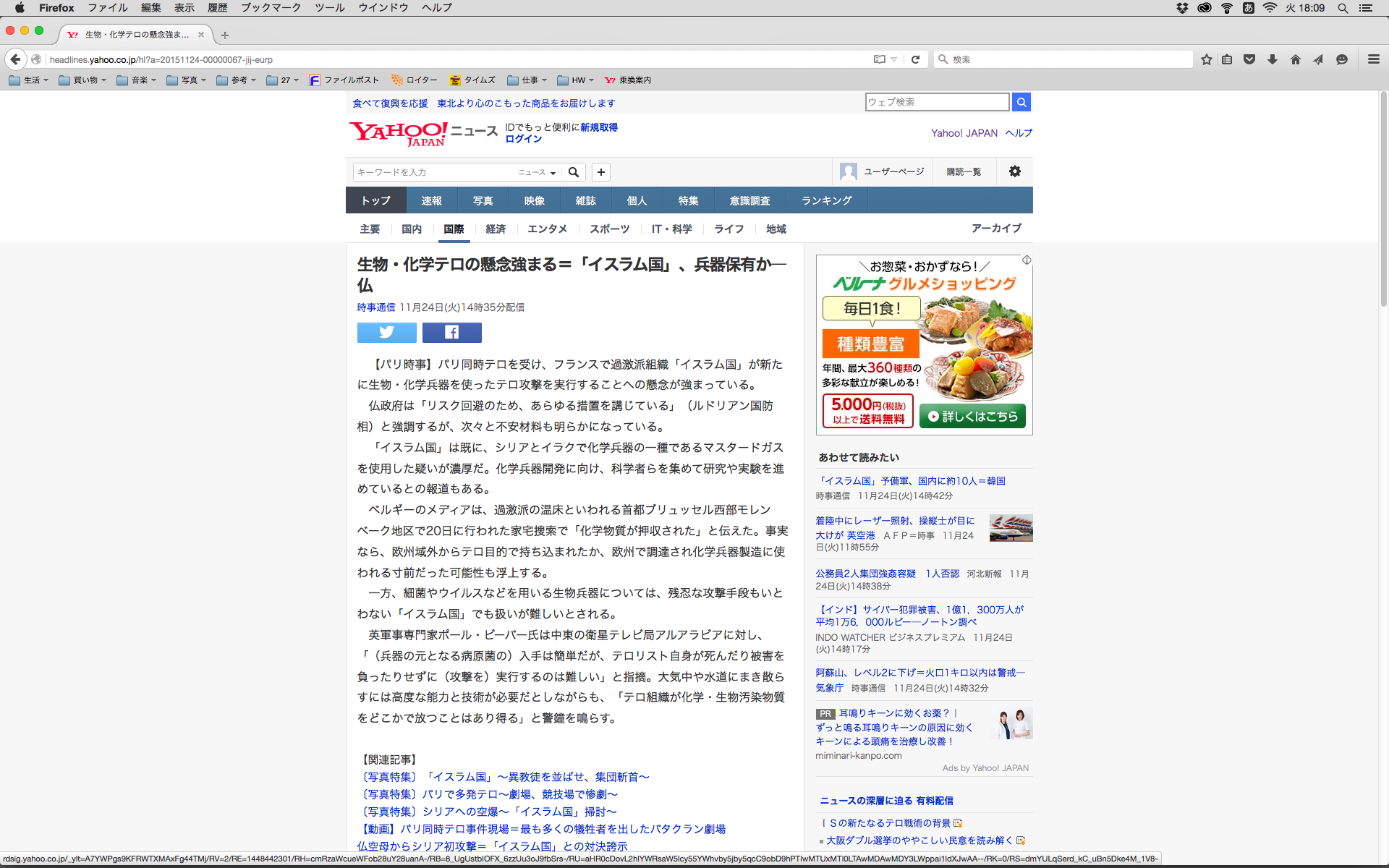
Task: Open 時事通信 source link under headline
Action: click(375, 307)
